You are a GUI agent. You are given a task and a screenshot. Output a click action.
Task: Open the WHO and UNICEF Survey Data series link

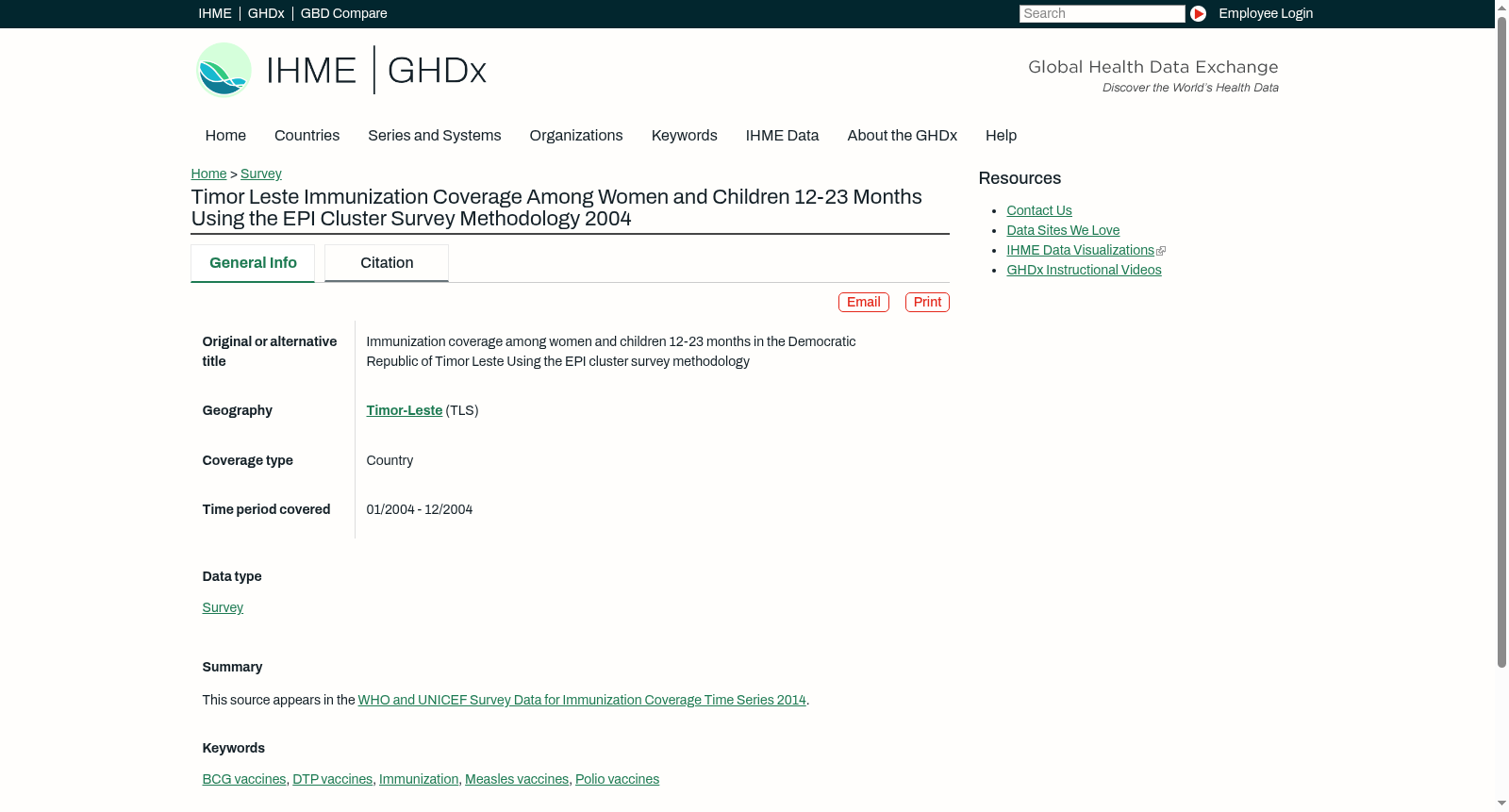click(582, 700)
